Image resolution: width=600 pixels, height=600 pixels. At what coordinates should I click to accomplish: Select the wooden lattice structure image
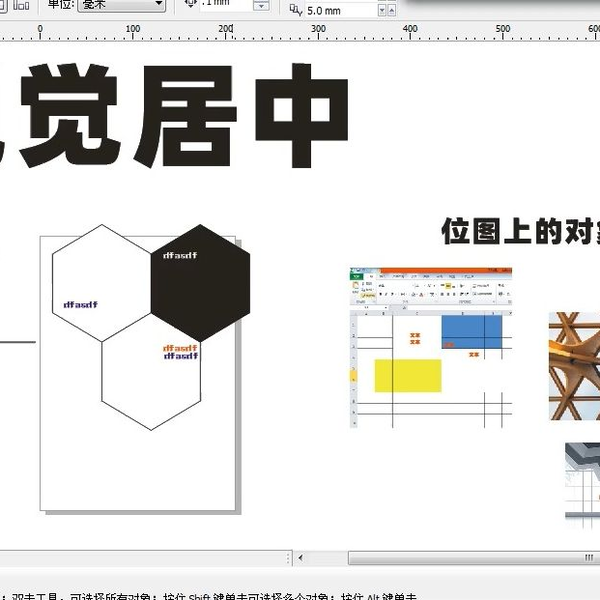pos(574,366)
